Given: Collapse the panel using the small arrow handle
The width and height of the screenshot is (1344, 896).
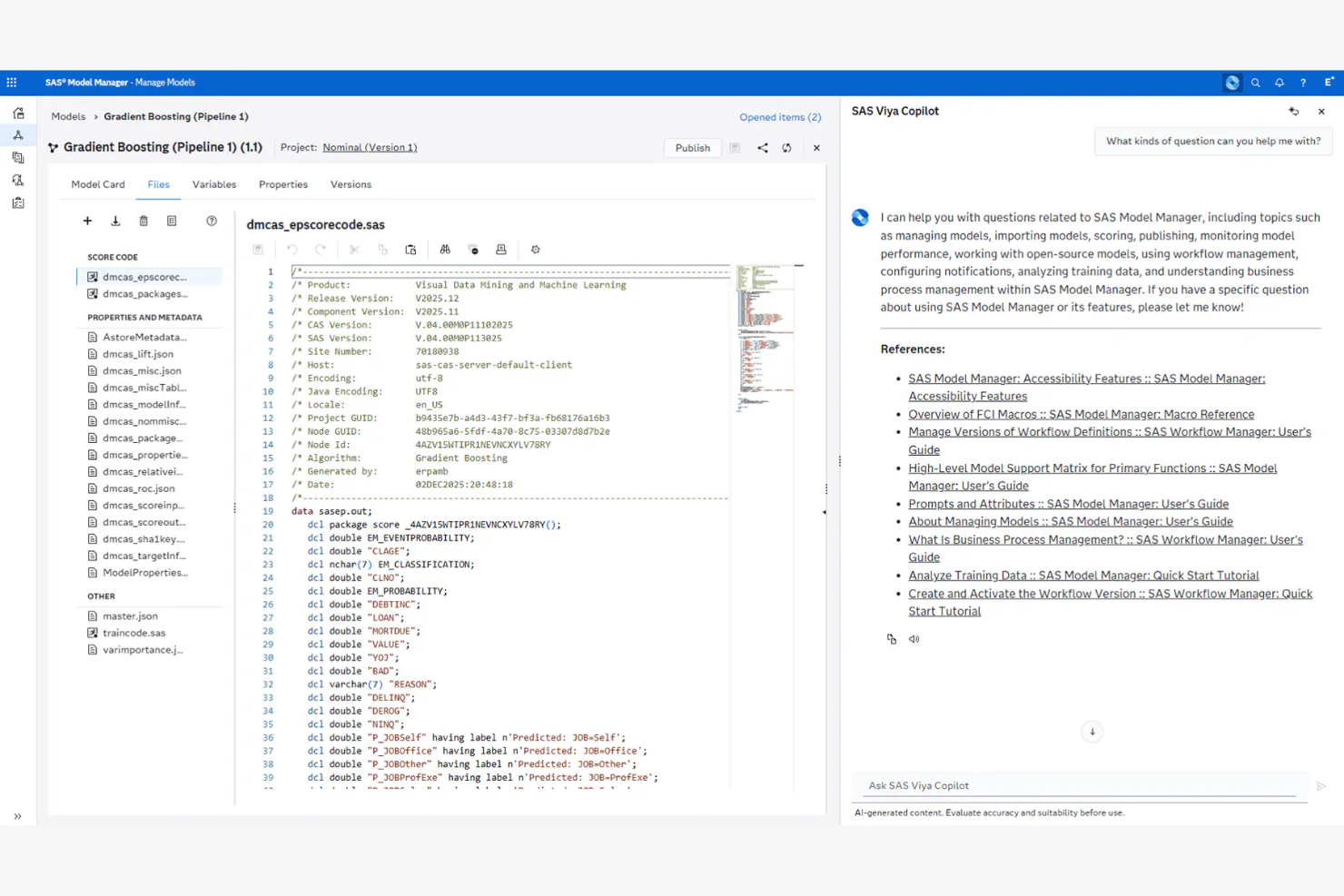Looking at the screenshot, I should click(x=824, y=512).
